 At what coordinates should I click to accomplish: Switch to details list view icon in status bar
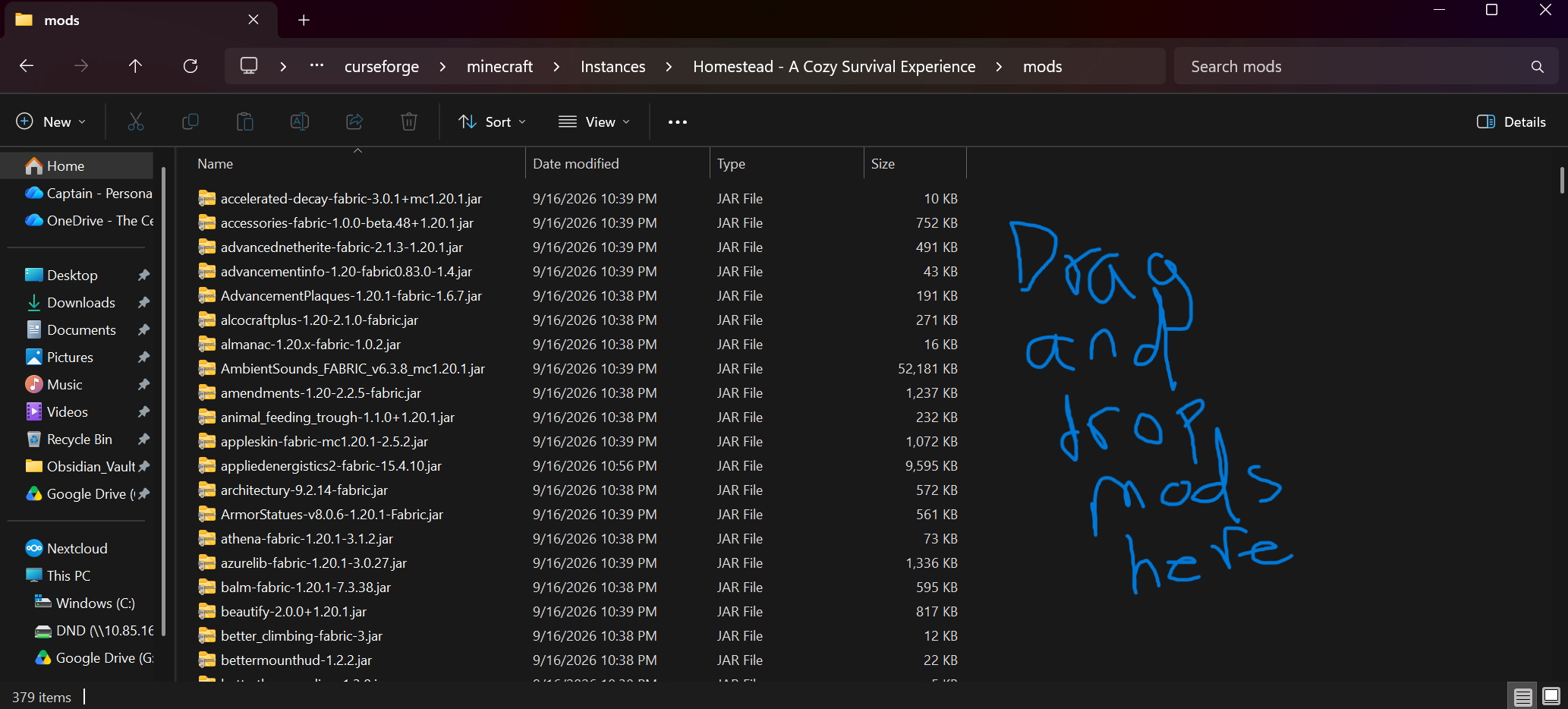[x=1522, y=696]
